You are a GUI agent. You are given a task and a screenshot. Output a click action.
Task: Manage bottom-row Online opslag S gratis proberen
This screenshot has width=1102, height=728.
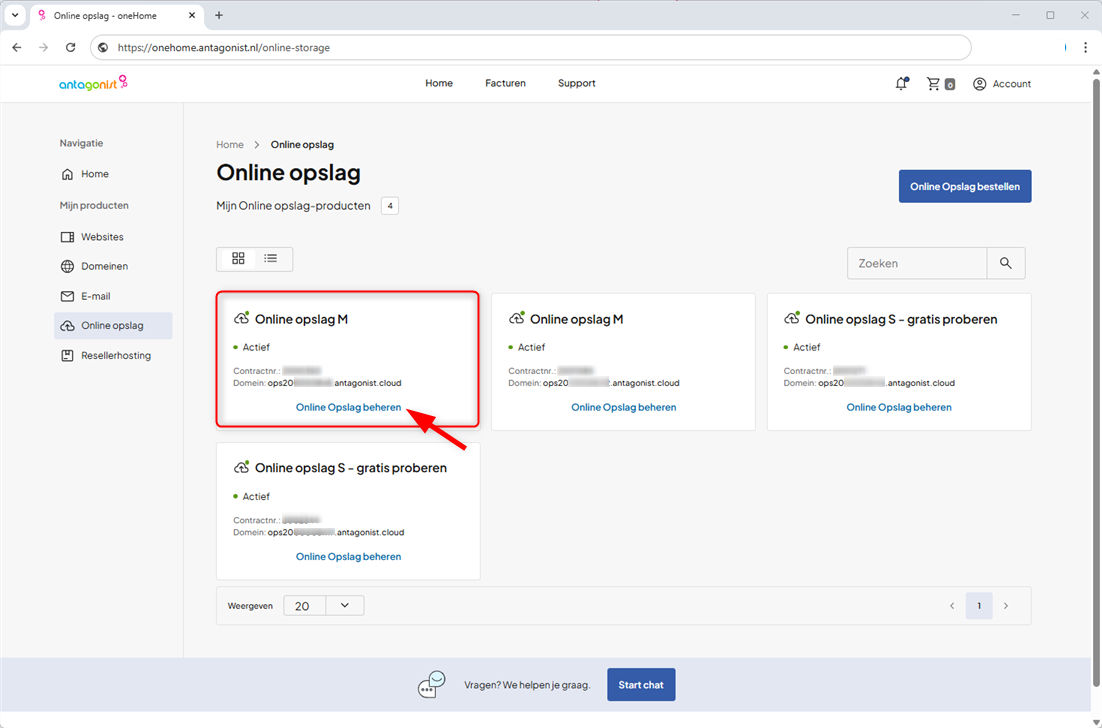point(349,557)
